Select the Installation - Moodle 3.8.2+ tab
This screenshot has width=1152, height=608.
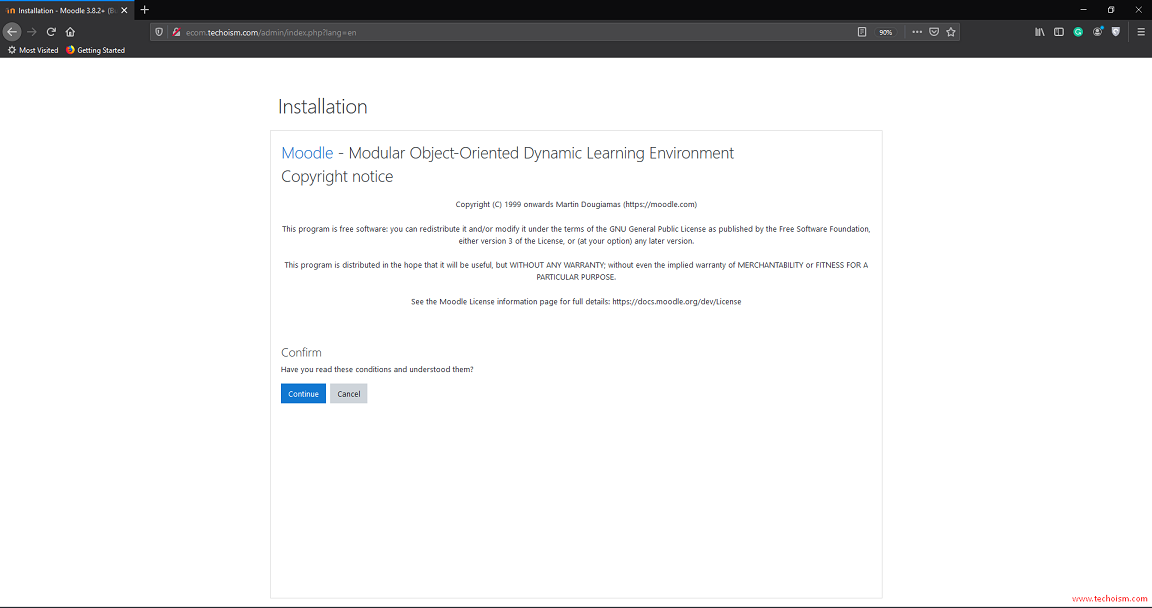point(66,10)
